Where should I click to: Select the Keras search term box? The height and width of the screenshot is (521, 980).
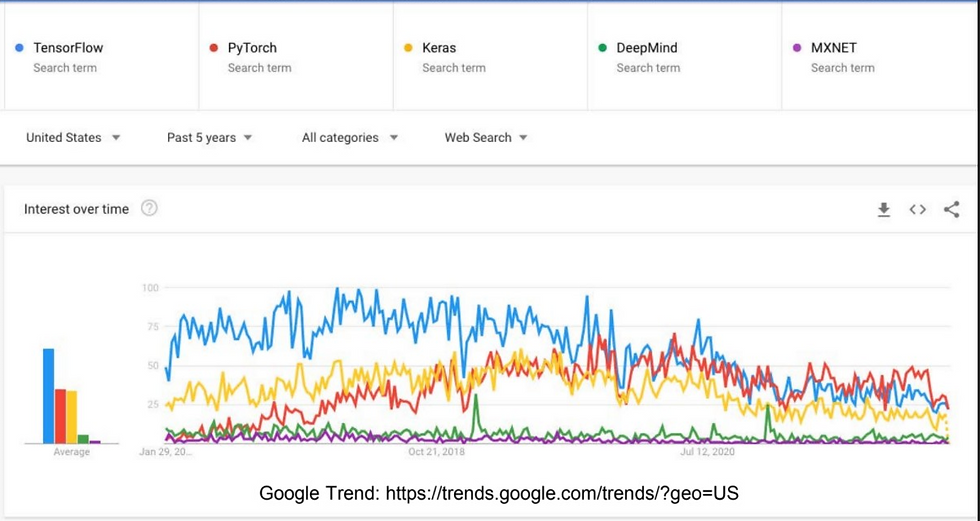pyautogui.click(x=491, y=56)
